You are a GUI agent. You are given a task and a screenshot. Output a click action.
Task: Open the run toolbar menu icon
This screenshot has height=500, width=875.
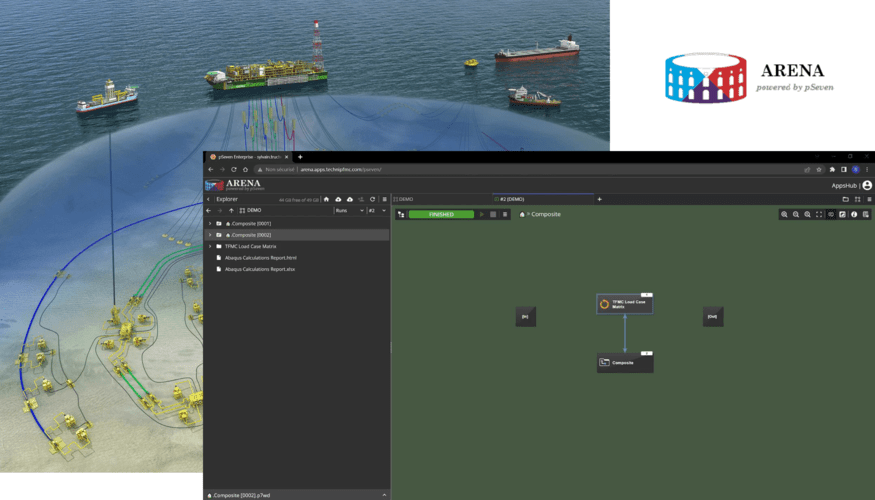504,214
